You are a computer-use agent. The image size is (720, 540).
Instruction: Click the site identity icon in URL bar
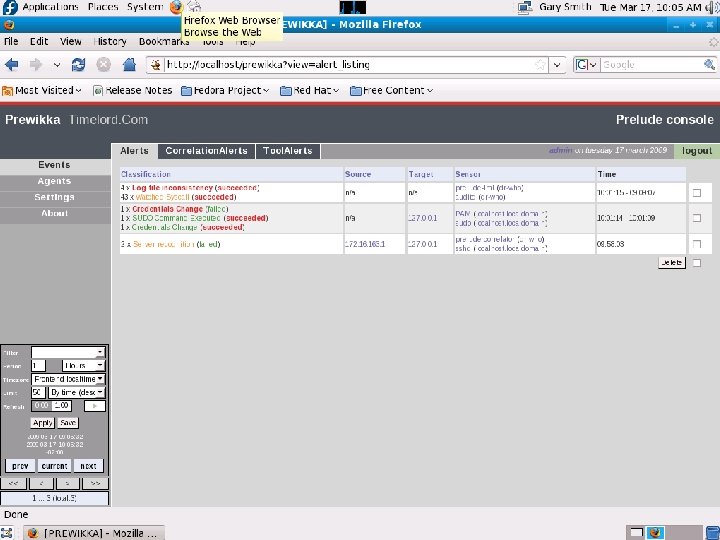(156, 65)
